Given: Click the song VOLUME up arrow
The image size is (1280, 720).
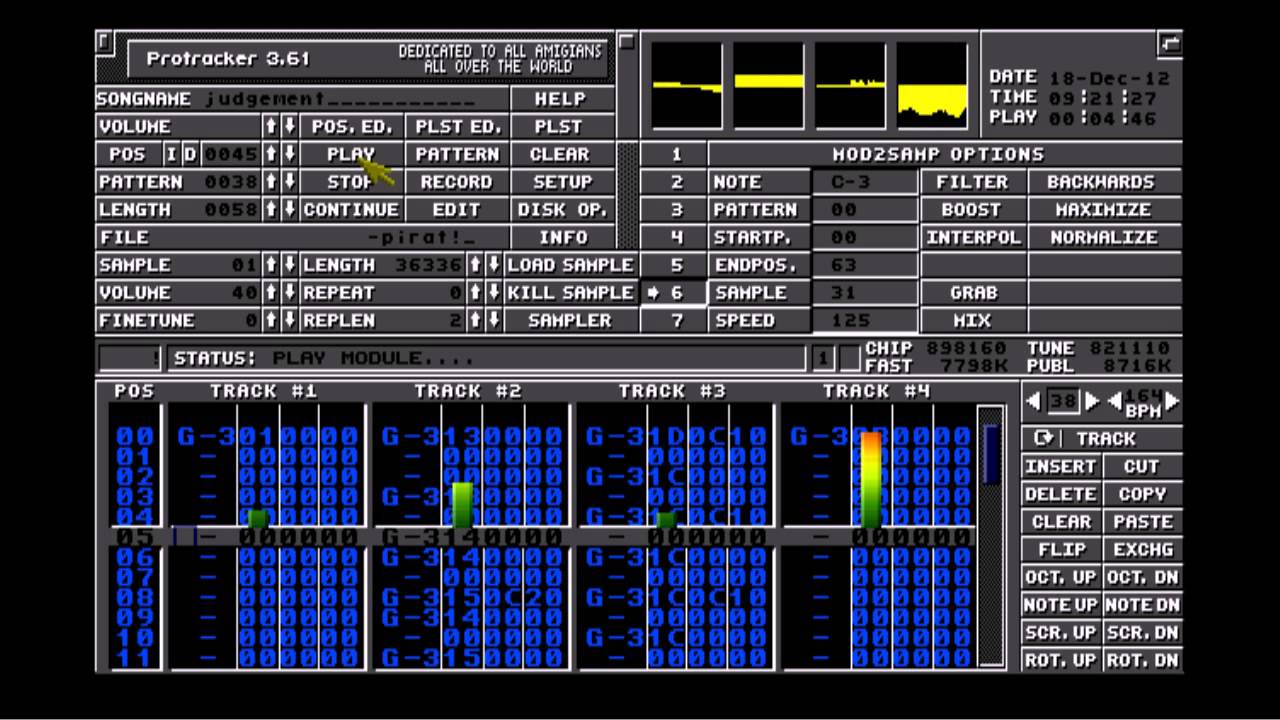Looking at the screenshot, I should point(270,127).
